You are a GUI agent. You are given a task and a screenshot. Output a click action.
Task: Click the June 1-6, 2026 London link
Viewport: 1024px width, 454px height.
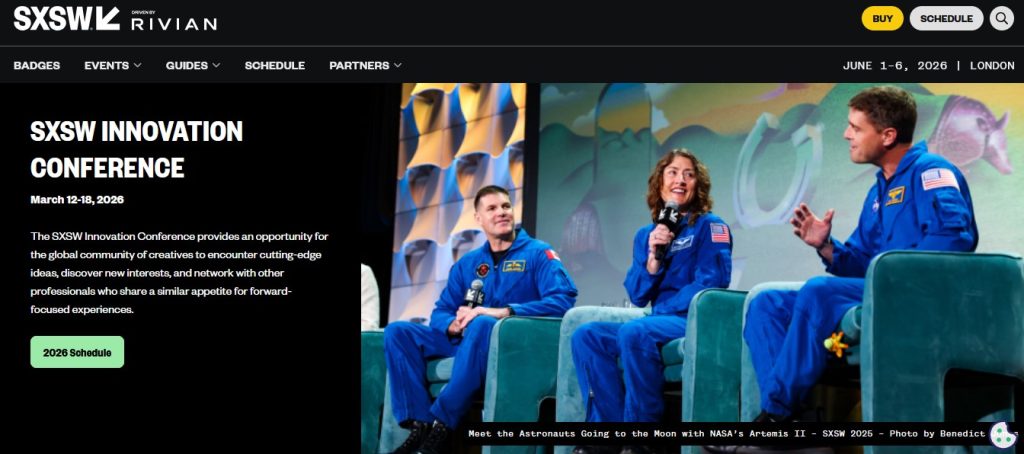pyautogui.click(x=928, y=66)
